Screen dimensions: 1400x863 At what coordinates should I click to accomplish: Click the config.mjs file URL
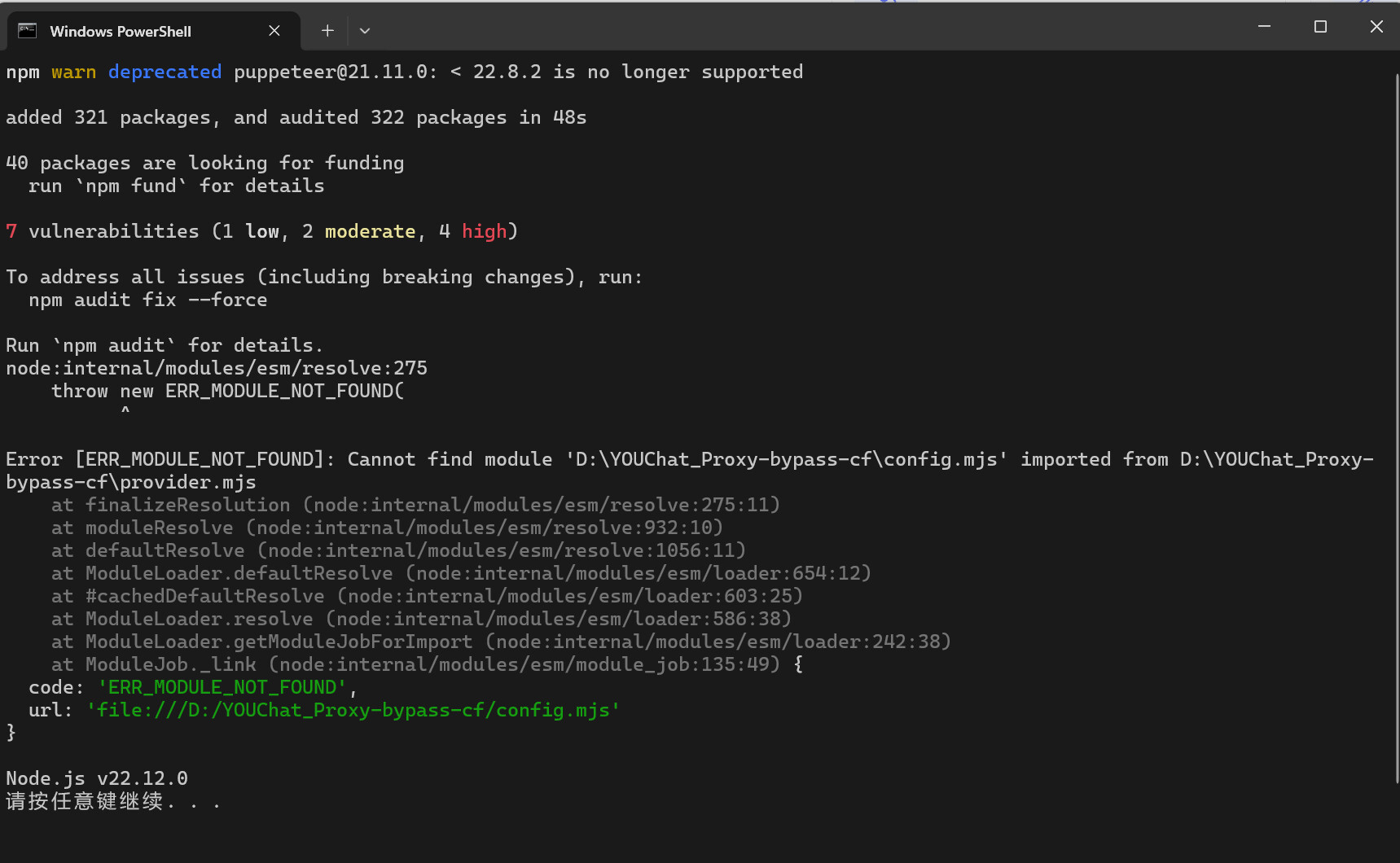pos(353,711)
